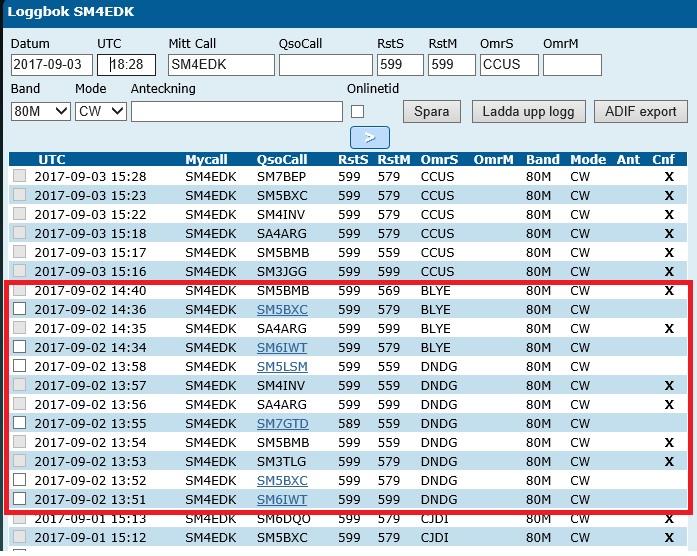
Task: Expand the Mode dropdown showing CW
Action: 100,111
